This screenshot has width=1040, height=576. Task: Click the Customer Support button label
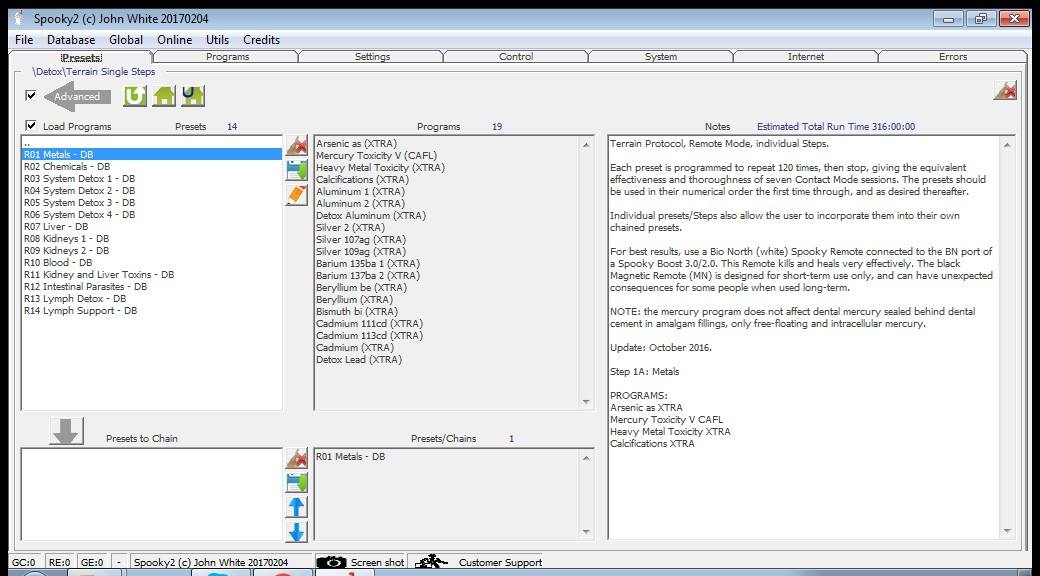point(500,563)
